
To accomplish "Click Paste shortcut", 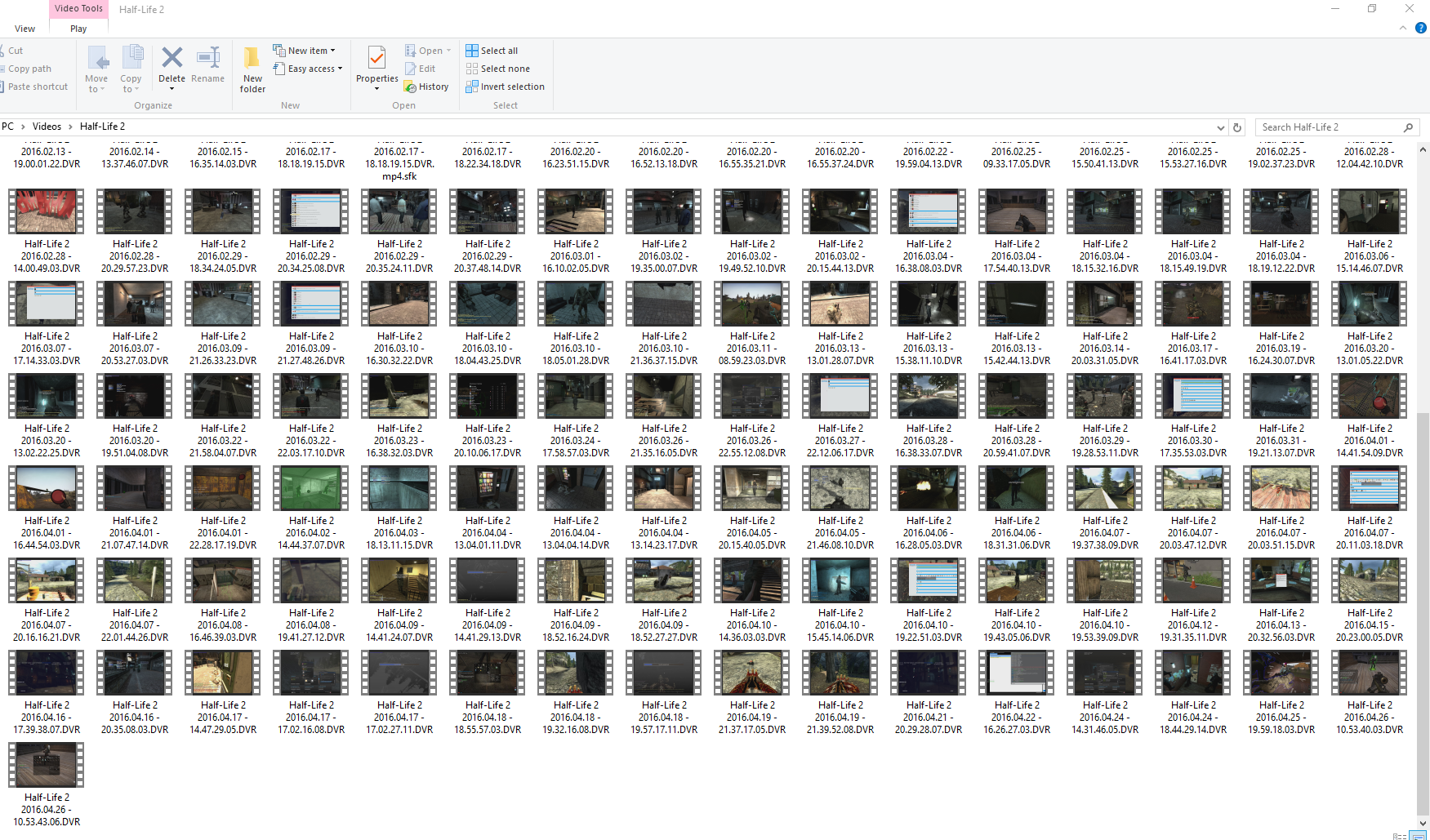I will (x=34, y=87).
